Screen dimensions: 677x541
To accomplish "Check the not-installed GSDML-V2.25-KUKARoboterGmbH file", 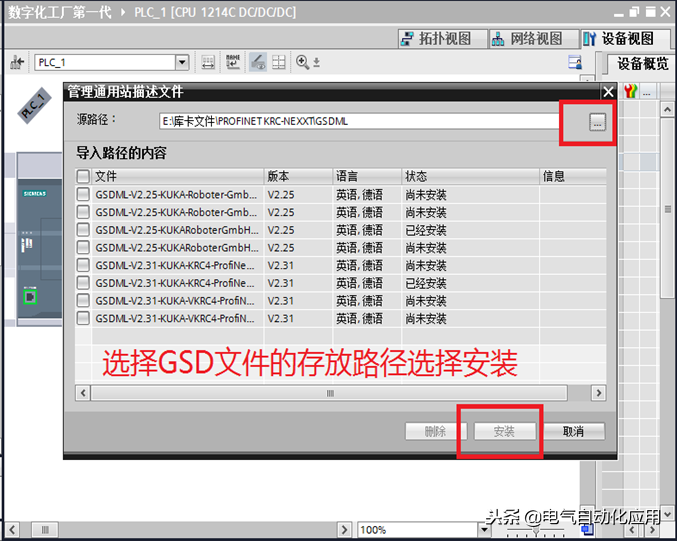I will pyautogui.click(x=83, y=247).
